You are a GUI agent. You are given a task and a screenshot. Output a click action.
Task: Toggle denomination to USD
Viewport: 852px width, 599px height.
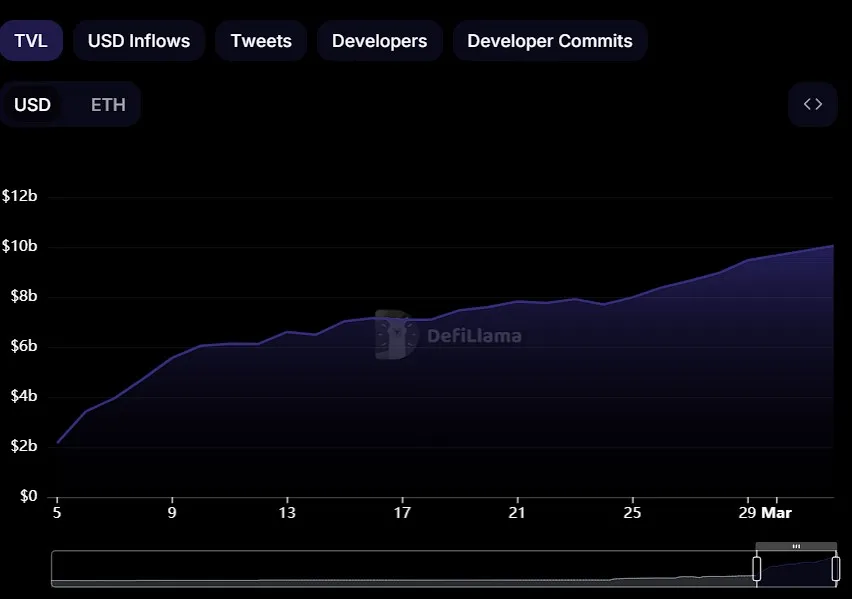(x=33, y=104)
